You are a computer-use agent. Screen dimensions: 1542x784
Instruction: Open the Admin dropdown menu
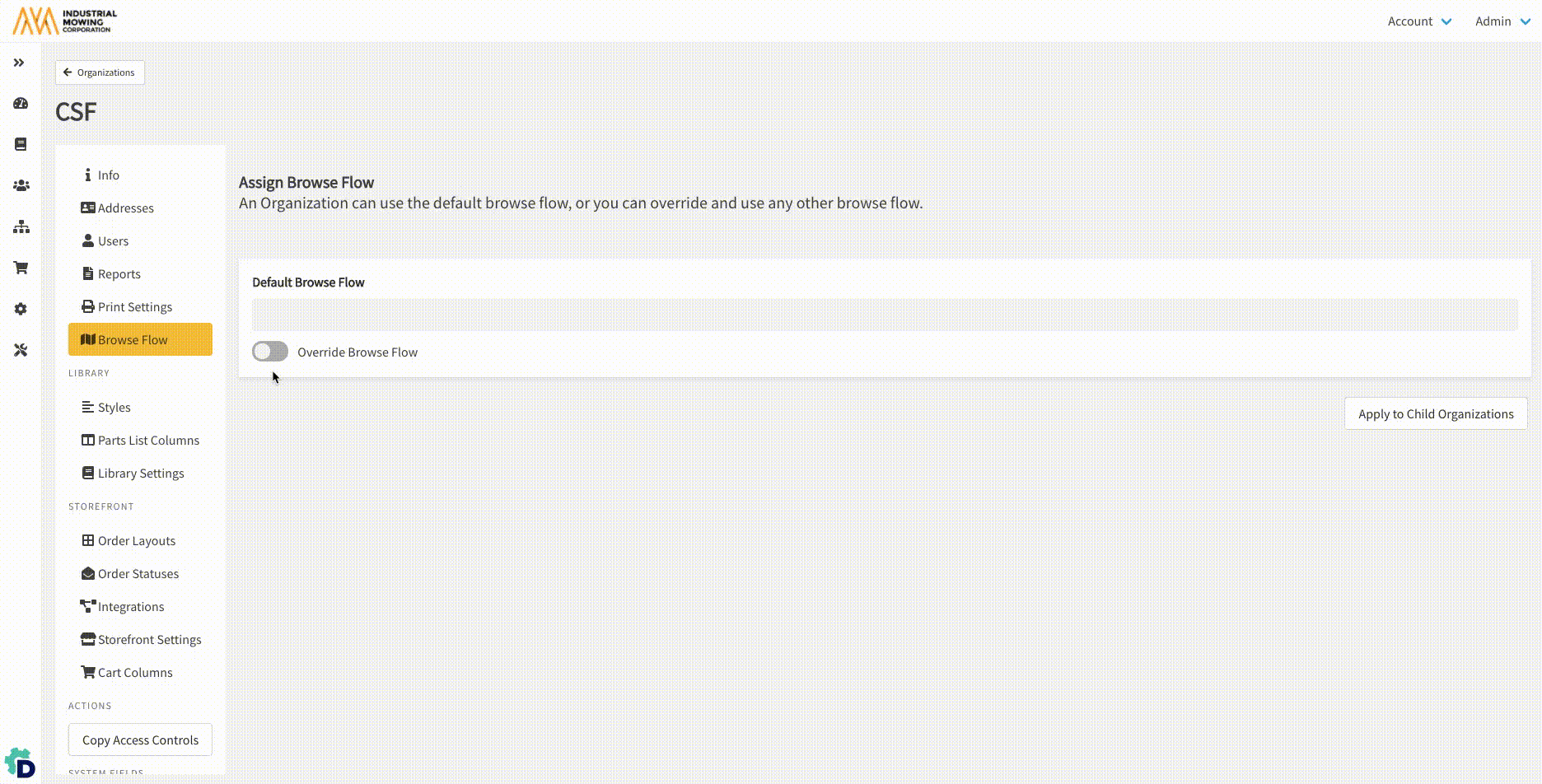coord(1502,21)
